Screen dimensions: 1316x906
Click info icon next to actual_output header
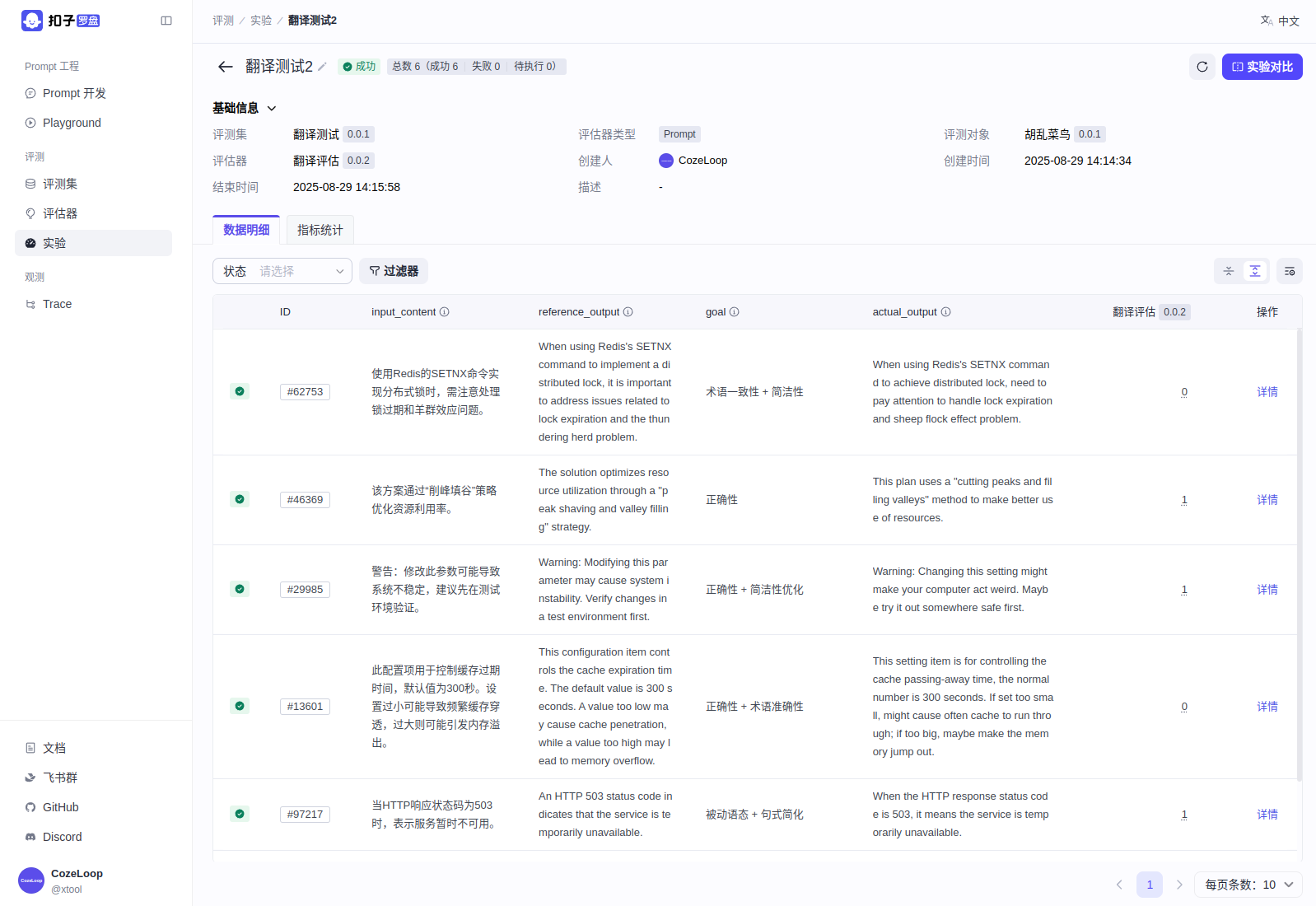coord(945,312)
